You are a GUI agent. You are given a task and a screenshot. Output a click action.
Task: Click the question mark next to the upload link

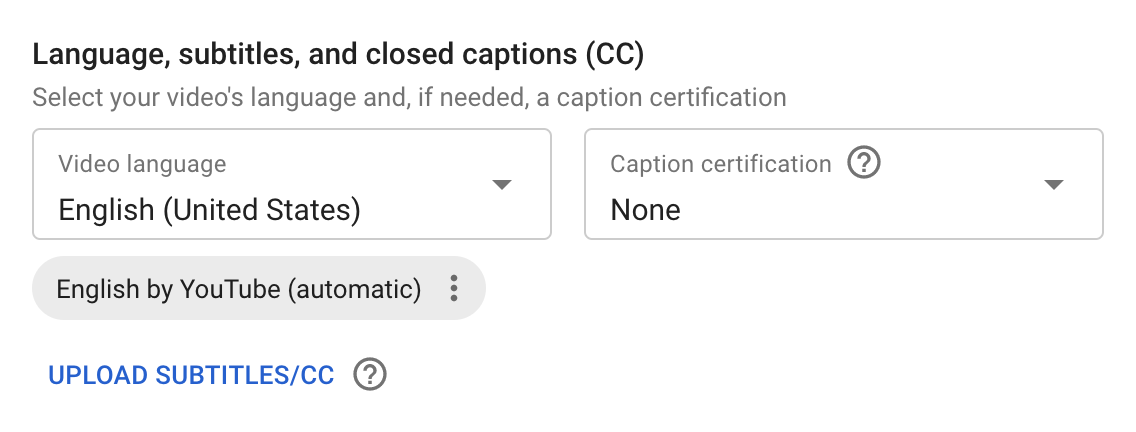tap(369, 375)
